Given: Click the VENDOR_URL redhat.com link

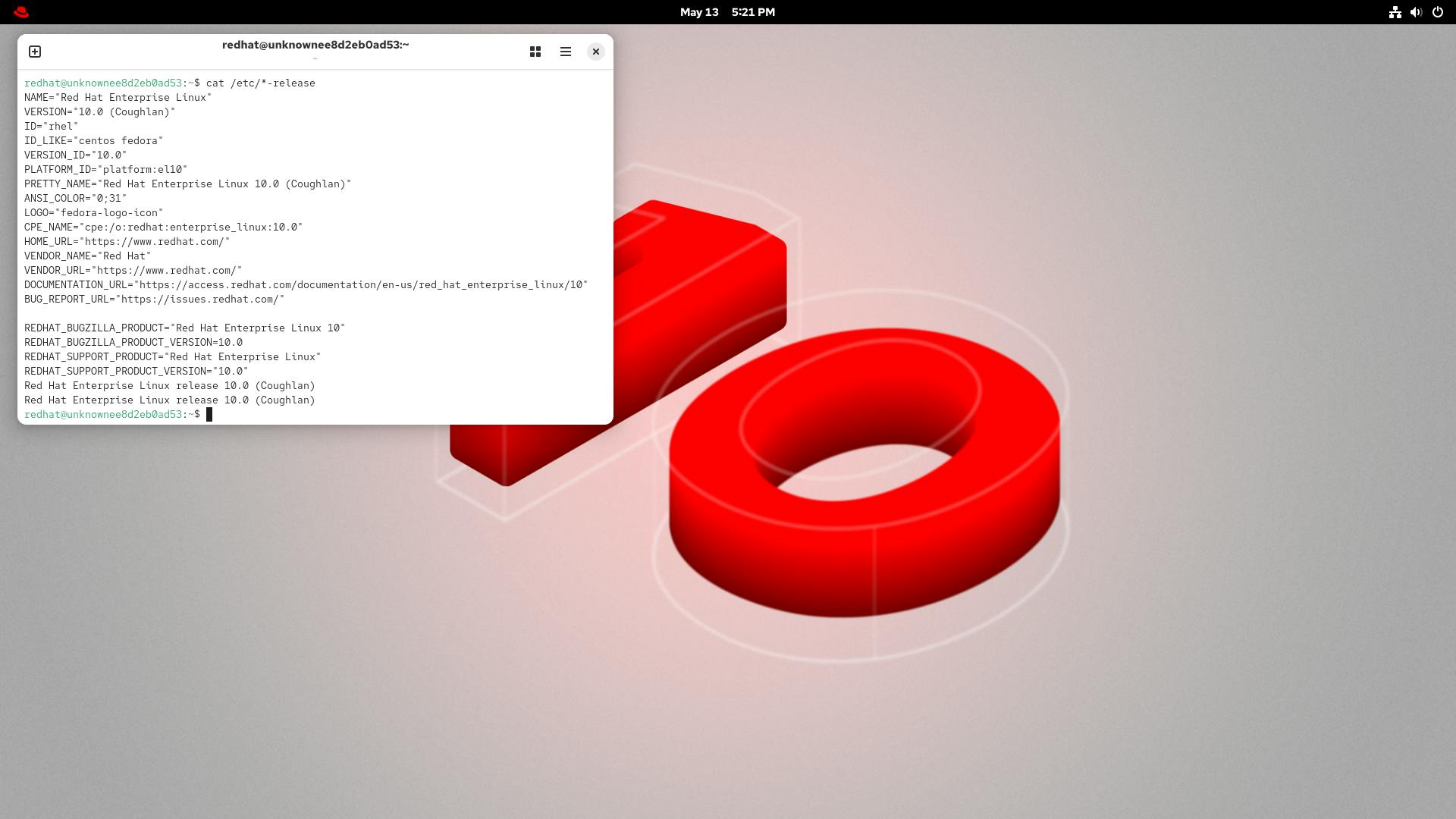Looking at the screenshot, I should pyautogui.click(x=166, y=271).
